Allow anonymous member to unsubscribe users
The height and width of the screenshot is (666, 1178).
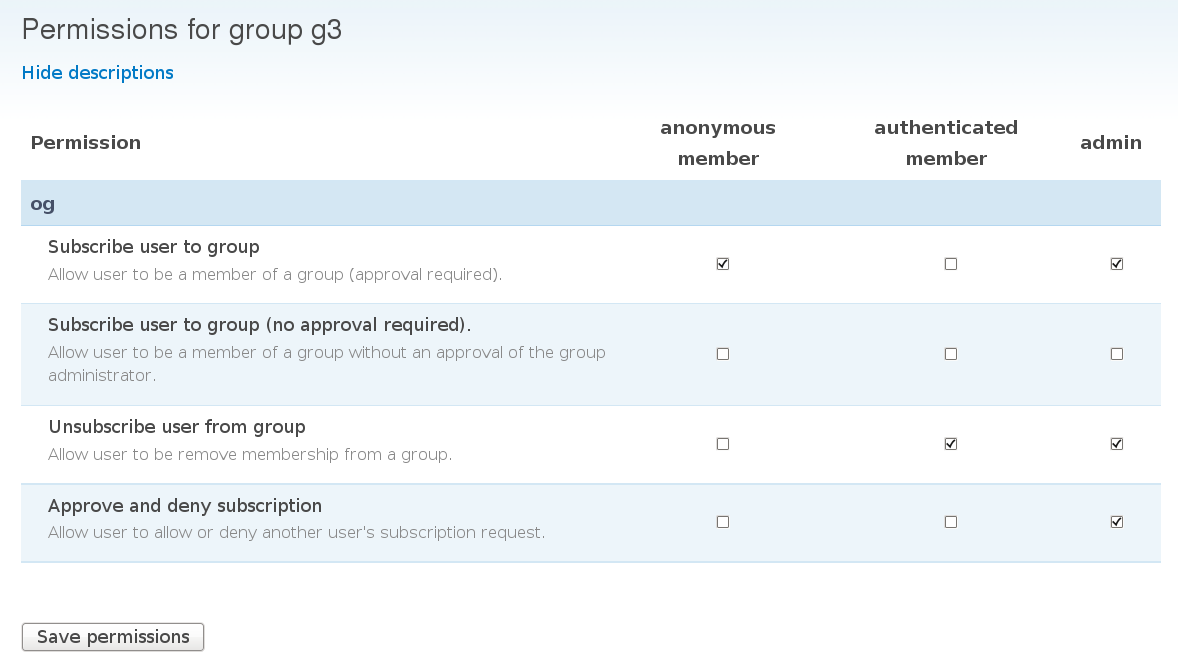pyautogui.click(x=723, y=443)
